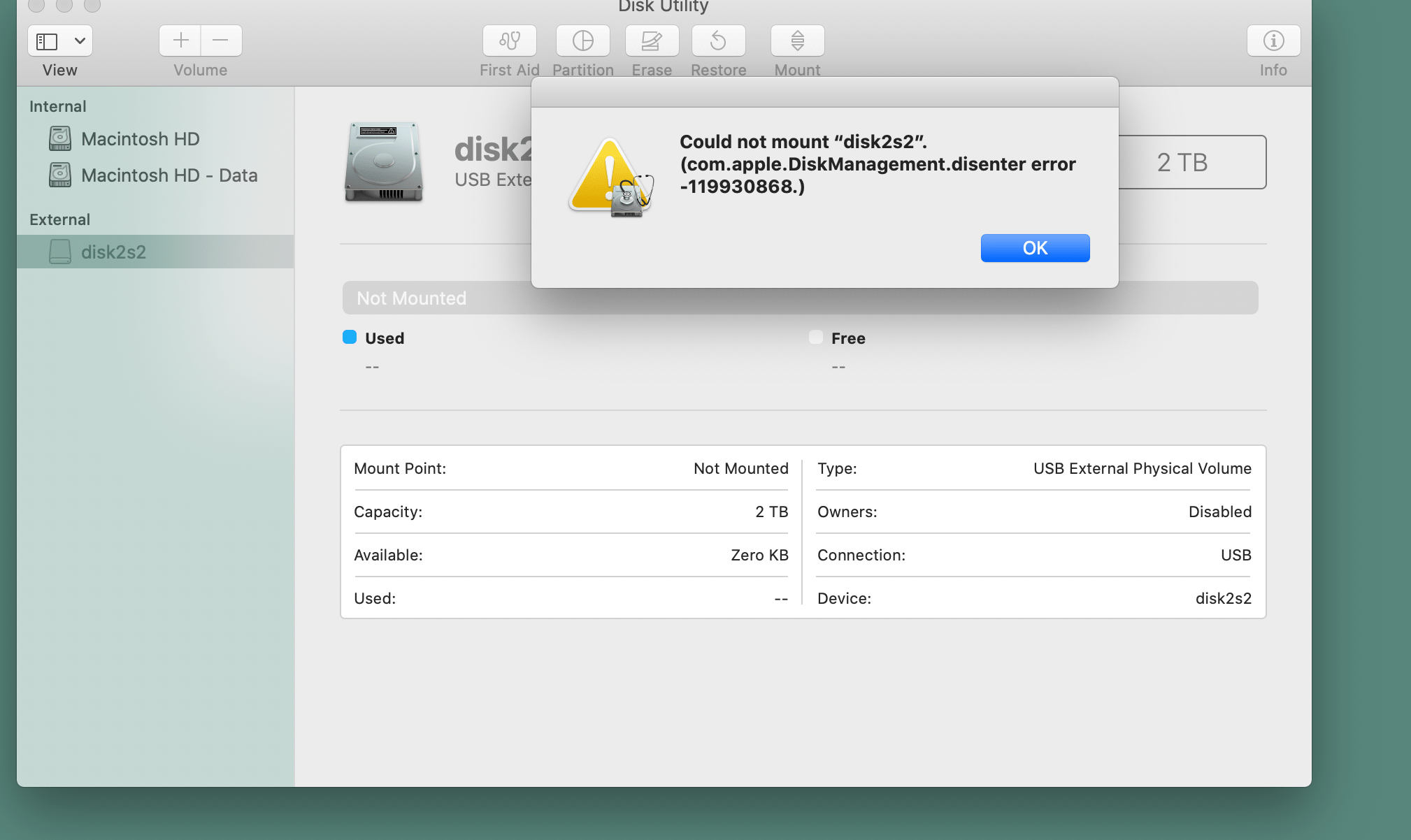Click the Free legend indicator
The height and width of the screenshot is (840, 1411).
[x=815, y=337]
